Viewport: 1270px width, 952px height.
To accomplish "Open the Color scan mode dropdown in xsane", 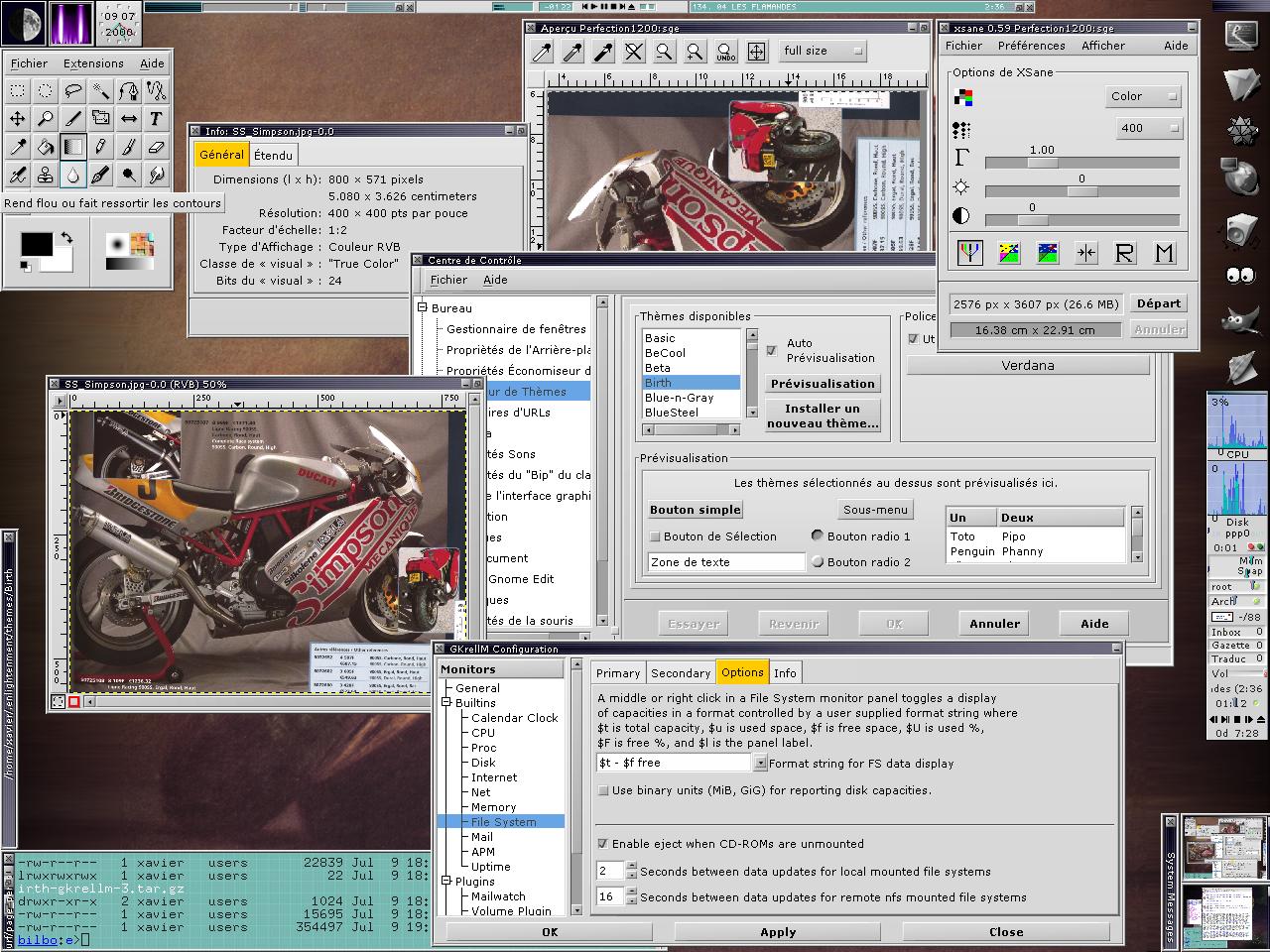I will (x=1143, y=96).
